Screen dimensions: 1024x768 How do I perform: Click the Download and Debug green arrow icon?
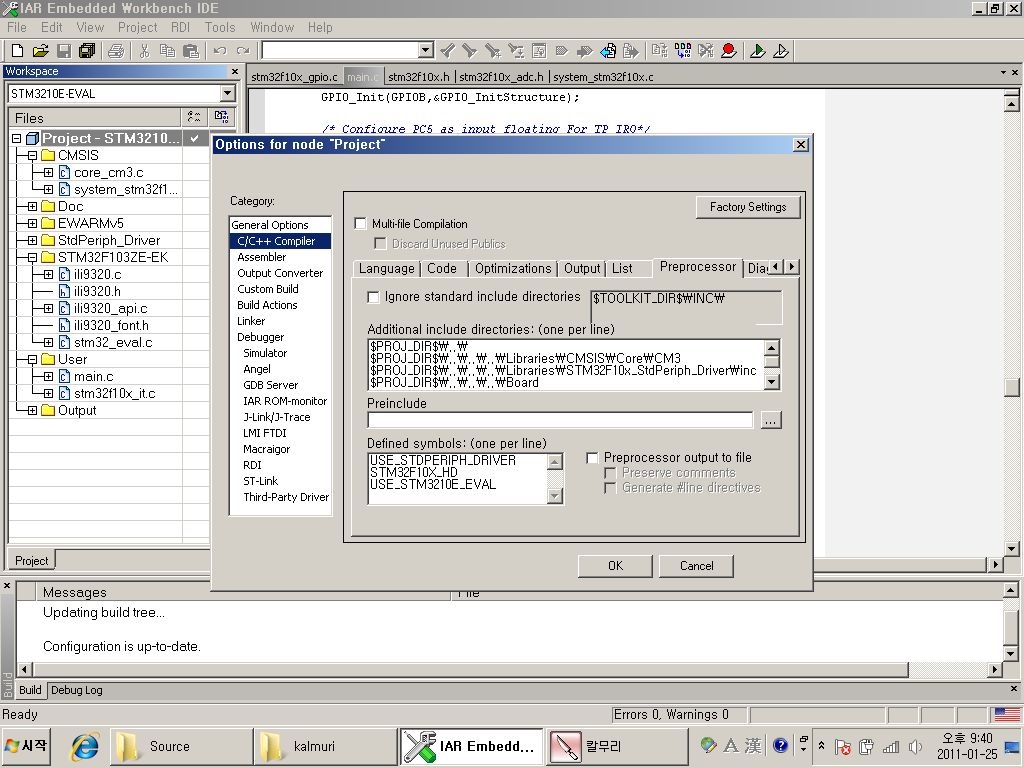pyautogui.click(x=758, y=50)
